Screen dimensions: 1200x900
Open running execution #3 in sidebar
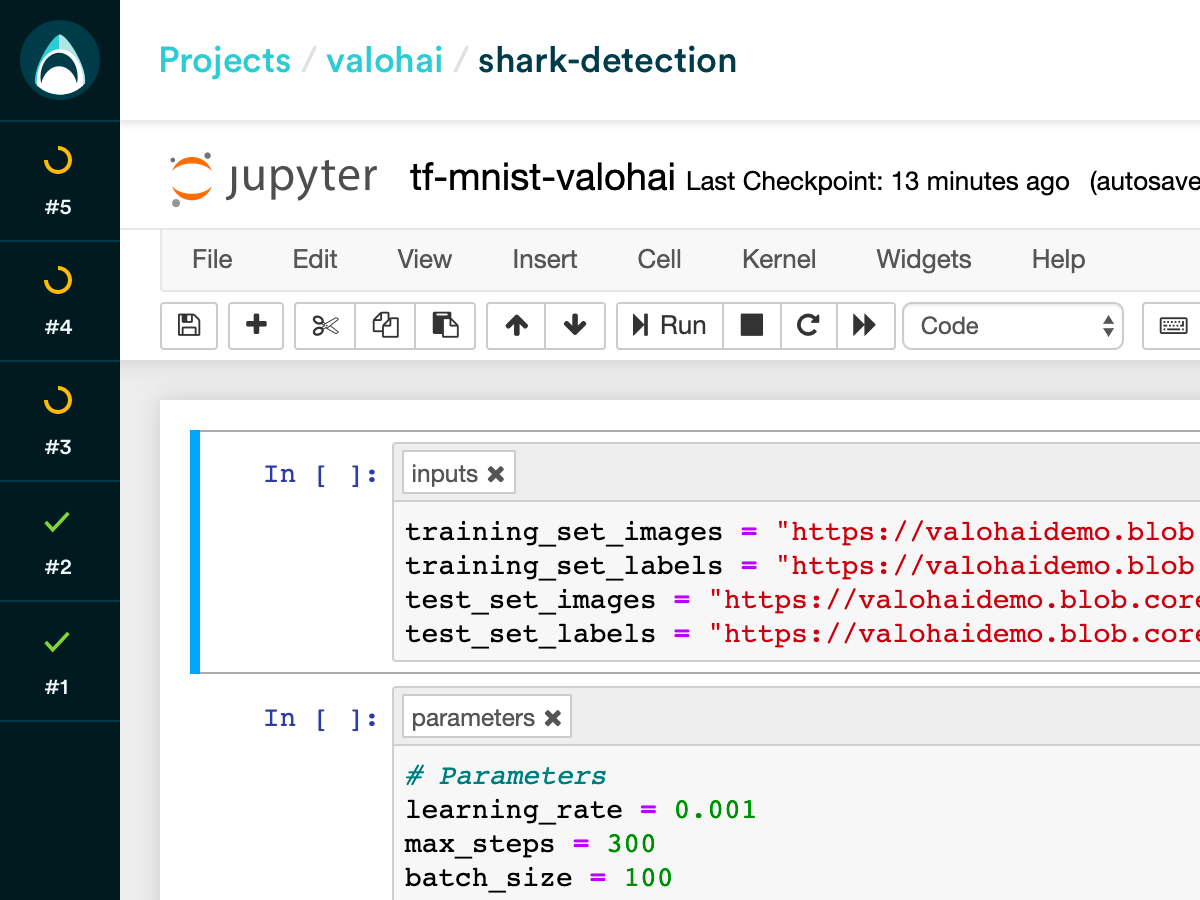(x=59, y=421)
